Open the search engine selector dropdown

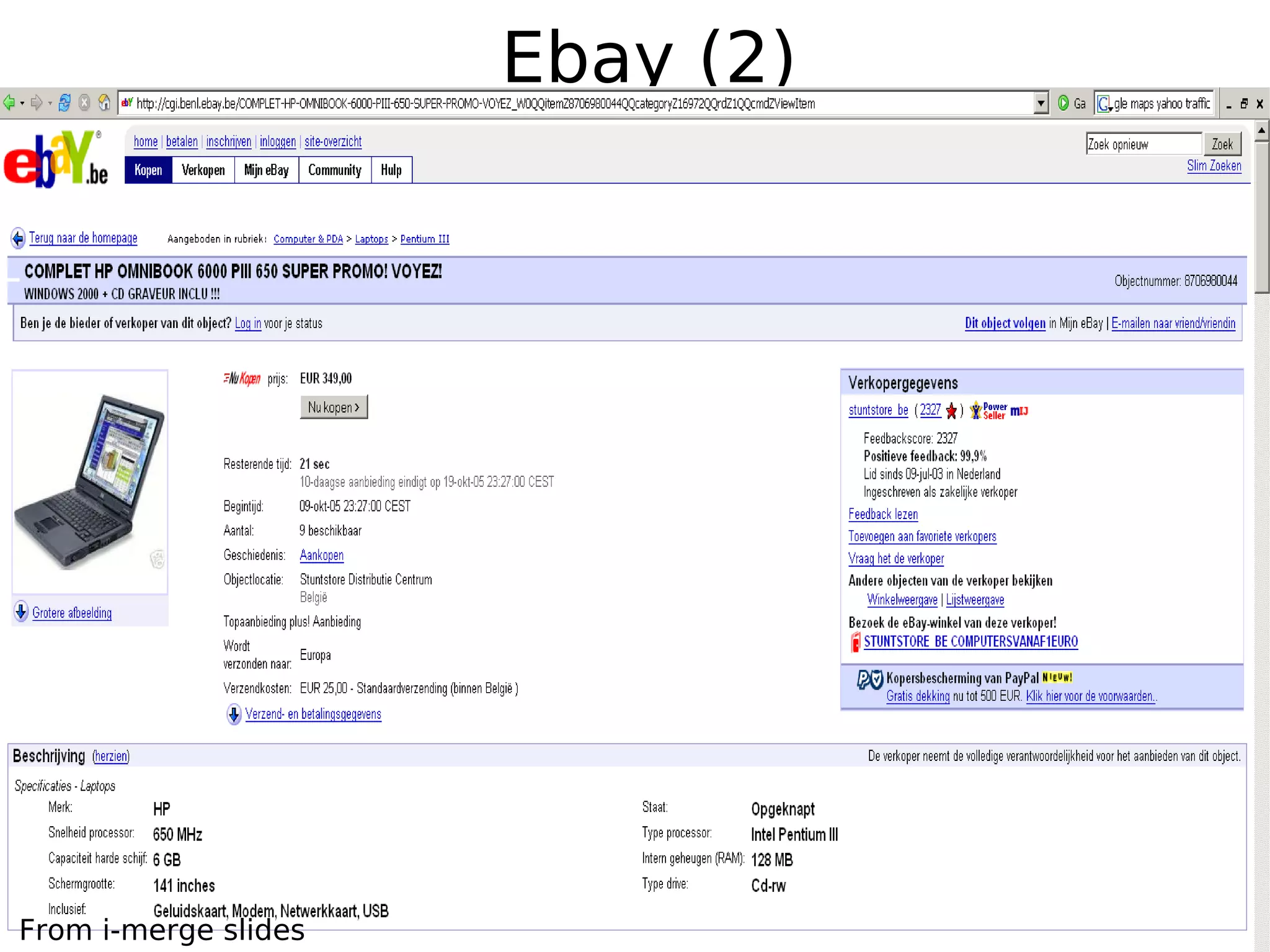point(1104,104)
